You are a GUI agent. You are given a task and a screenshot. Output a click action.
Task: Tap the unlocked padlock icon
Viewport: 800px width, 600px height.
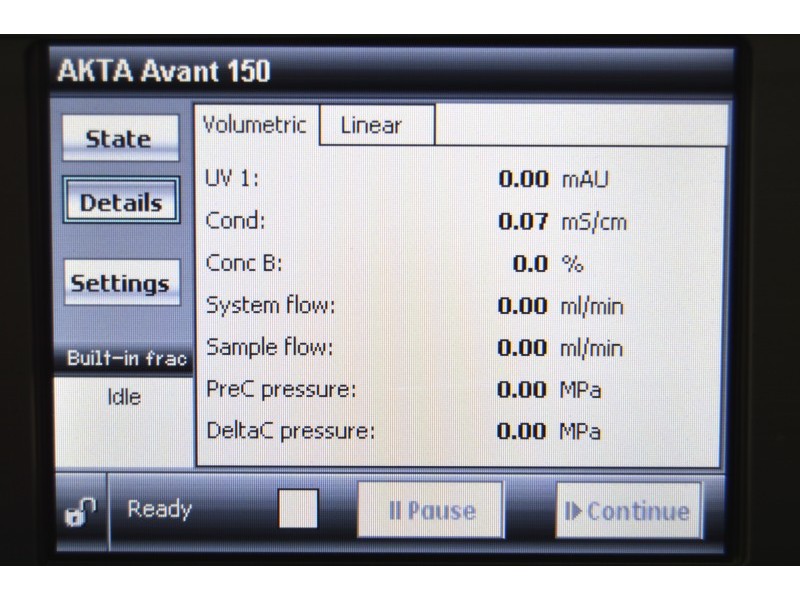pos(81,512)
